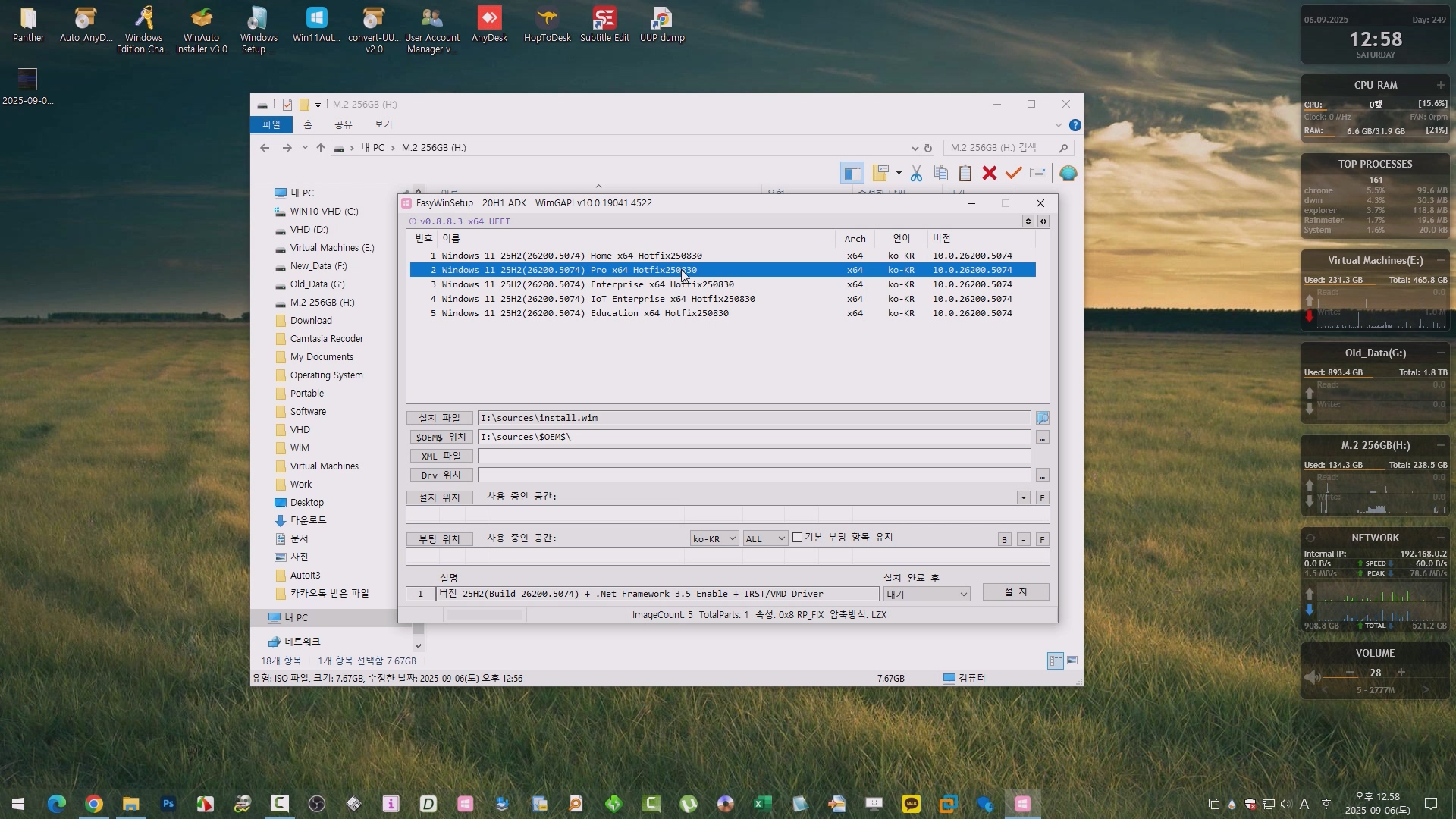Viewport: 1456px width, 819px height.
Task: Open the 공유 ribbon tab
Action: click(343, 124)
